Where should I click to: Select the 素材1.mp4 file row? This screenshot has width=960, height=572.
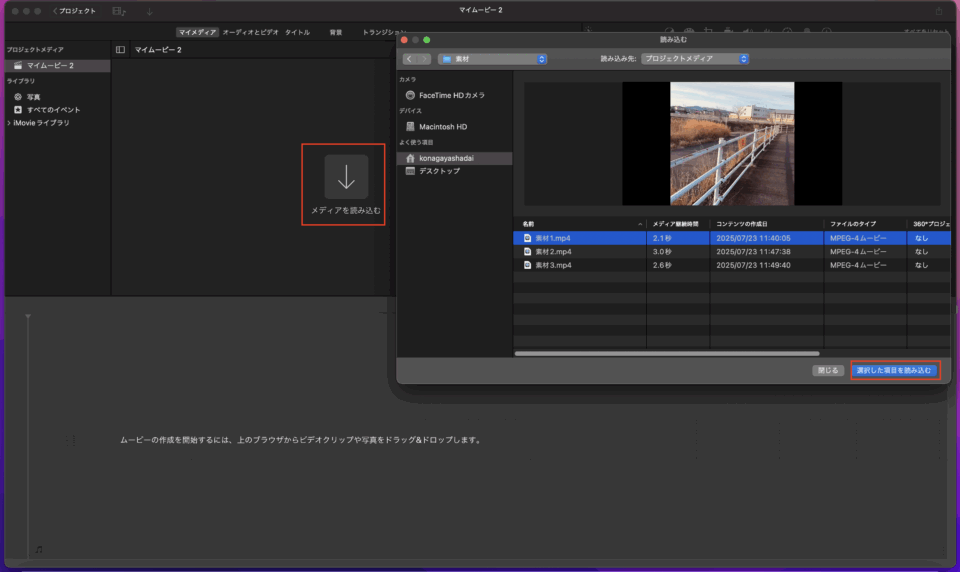732,238
